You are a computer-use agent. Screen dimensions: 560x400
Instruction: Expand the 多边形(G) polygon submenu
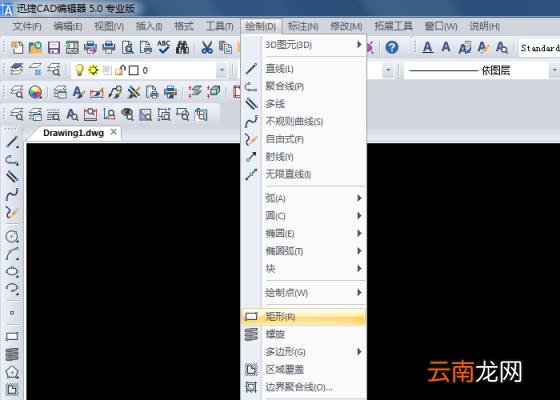[304, 352]
